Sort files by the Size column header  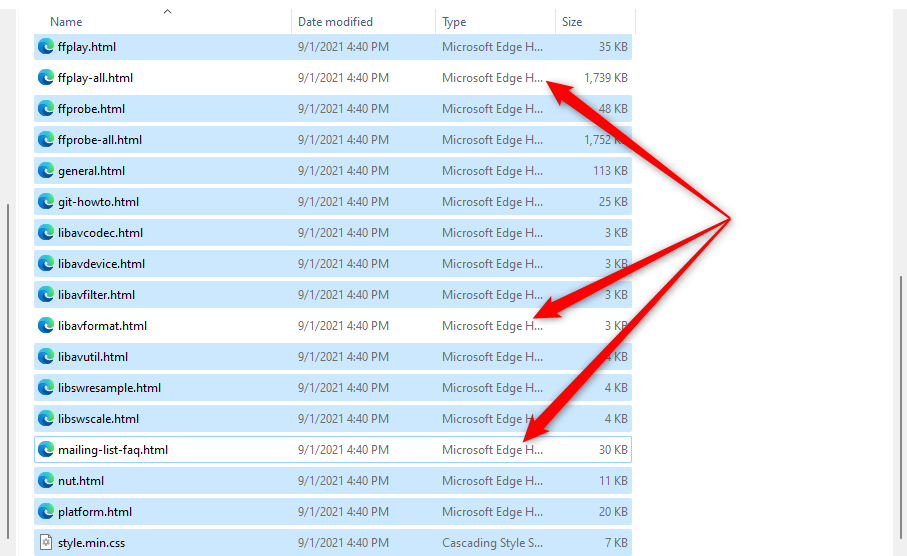572,22
